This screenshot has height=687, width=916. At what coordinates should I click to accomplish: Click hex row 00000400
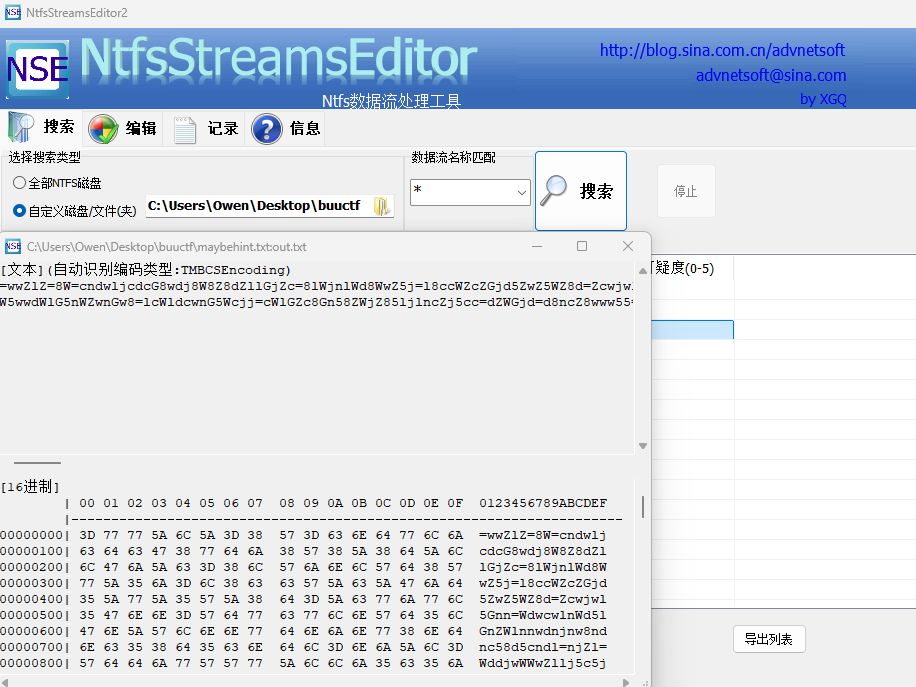(x=303, y=599)
